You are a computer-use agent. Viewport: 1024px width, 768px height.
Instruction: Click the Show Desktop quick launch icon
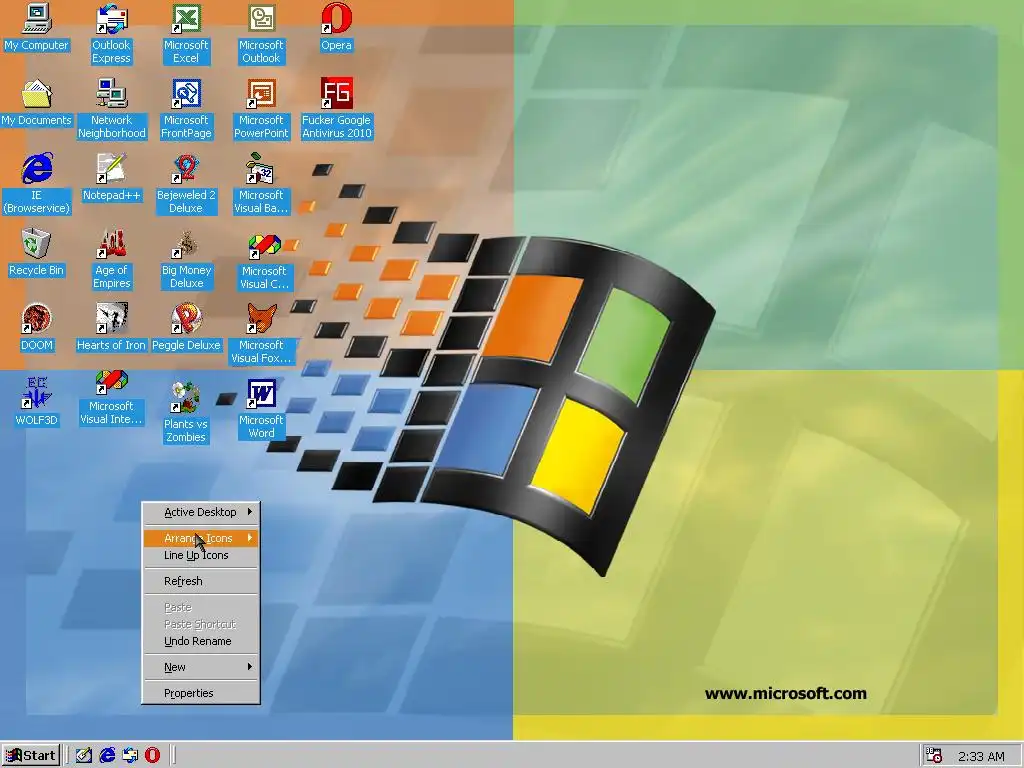point(84,756)
